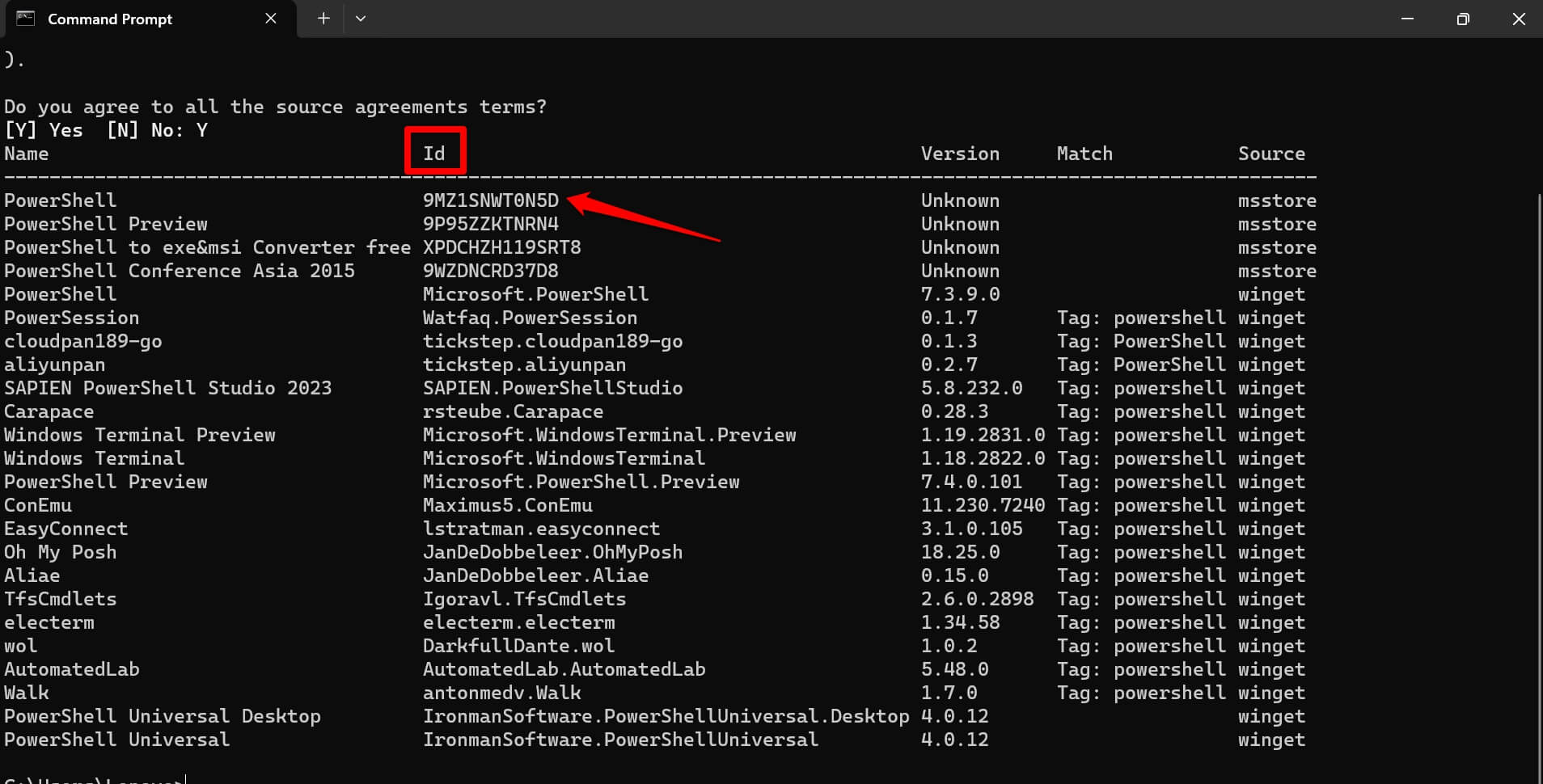The image size is (1543, 784).
Task: Click tickstep.cloudpan189-go ID
Action: (x=553, y=341)
